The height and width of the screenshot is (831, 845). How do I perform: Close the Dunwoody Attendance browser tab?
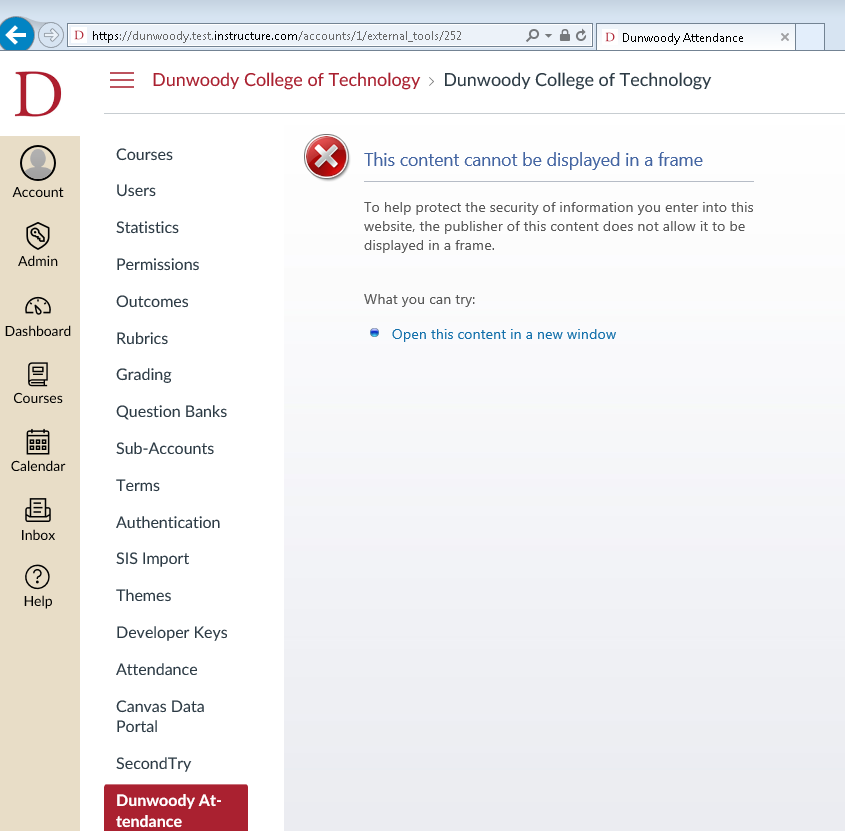pyautogui.click(x=784, y=37)
